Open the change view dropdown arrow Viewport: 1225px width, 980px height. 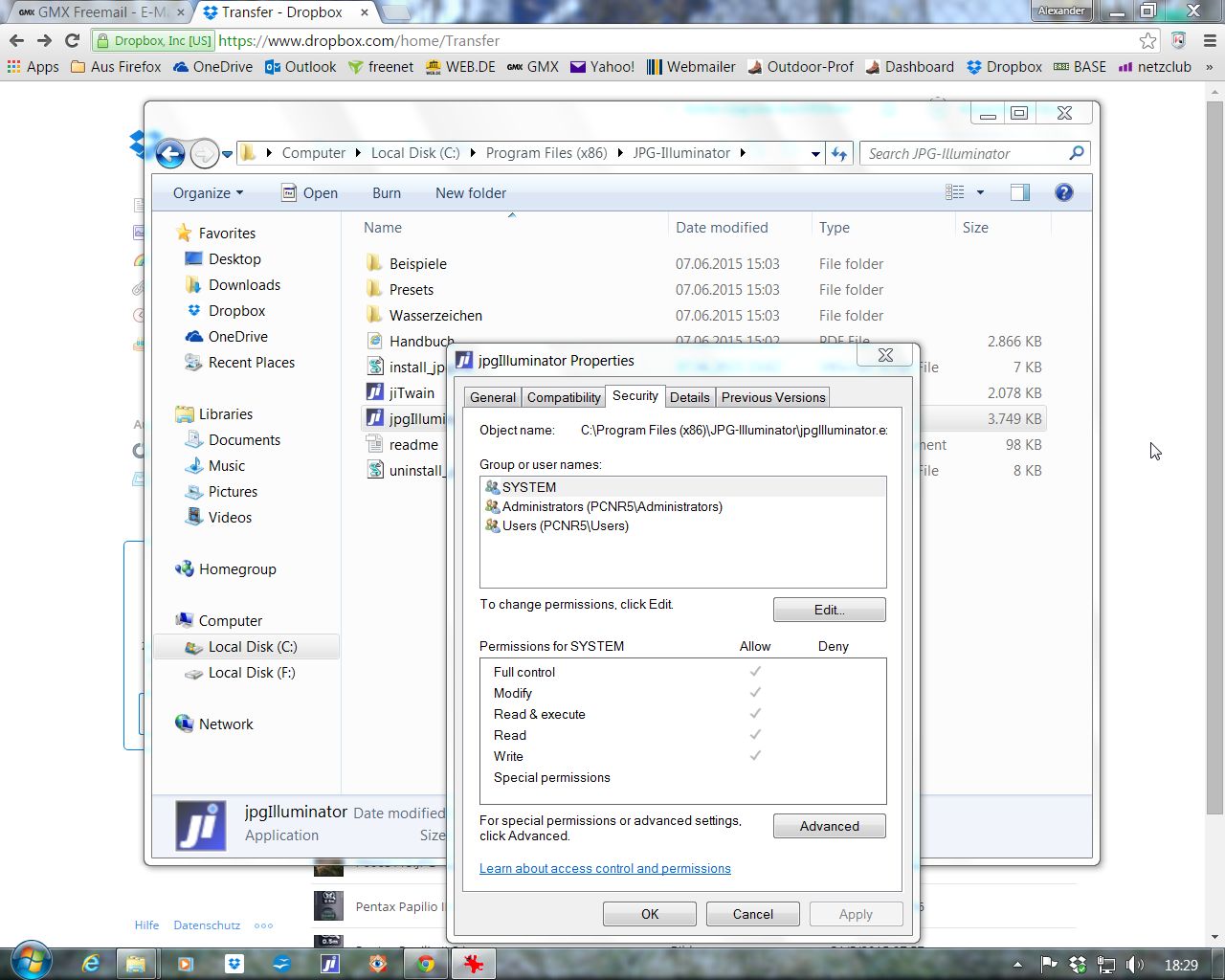(980, 192)
